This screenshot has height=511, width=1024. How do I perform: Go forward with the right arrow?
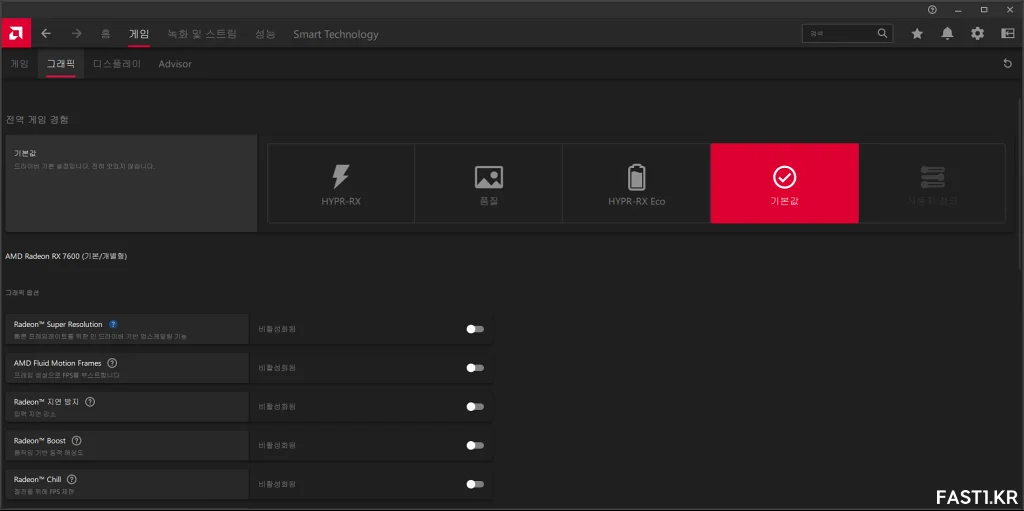77,33
